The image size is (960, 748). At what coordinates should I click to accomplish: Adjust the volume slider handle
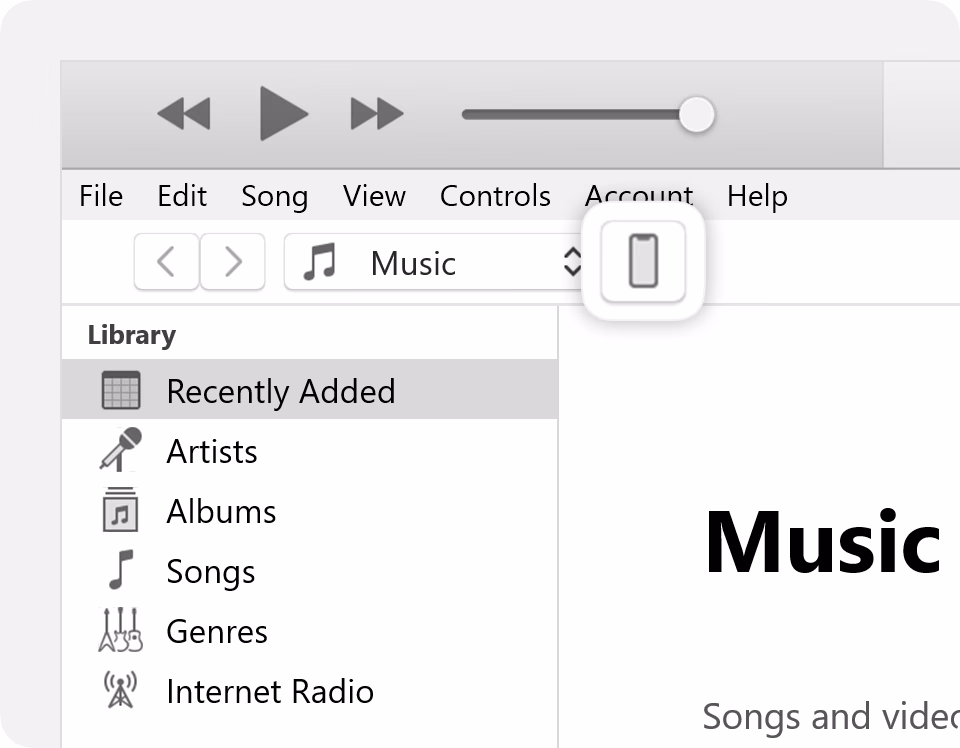click(x=697, y=114)
